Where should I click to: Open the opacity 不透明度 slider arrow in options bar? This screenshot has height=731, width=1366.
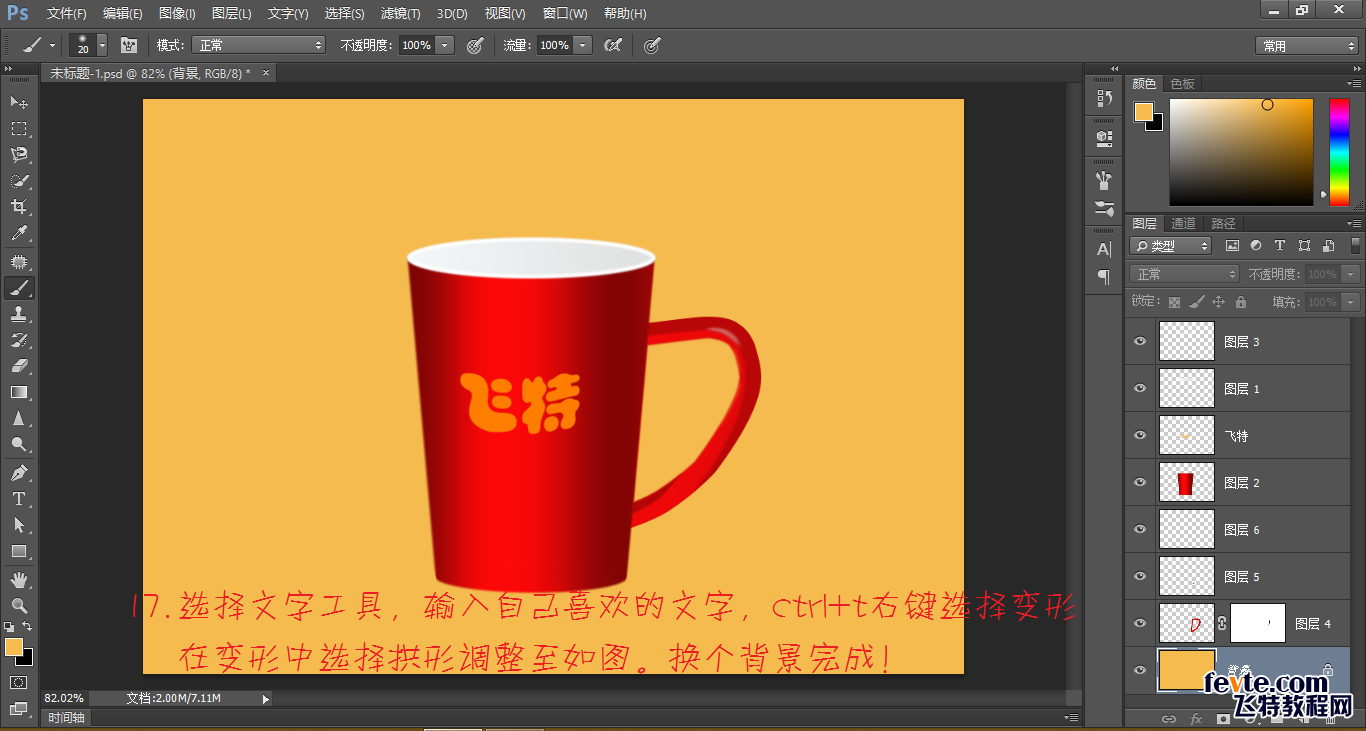coord(445,45)
